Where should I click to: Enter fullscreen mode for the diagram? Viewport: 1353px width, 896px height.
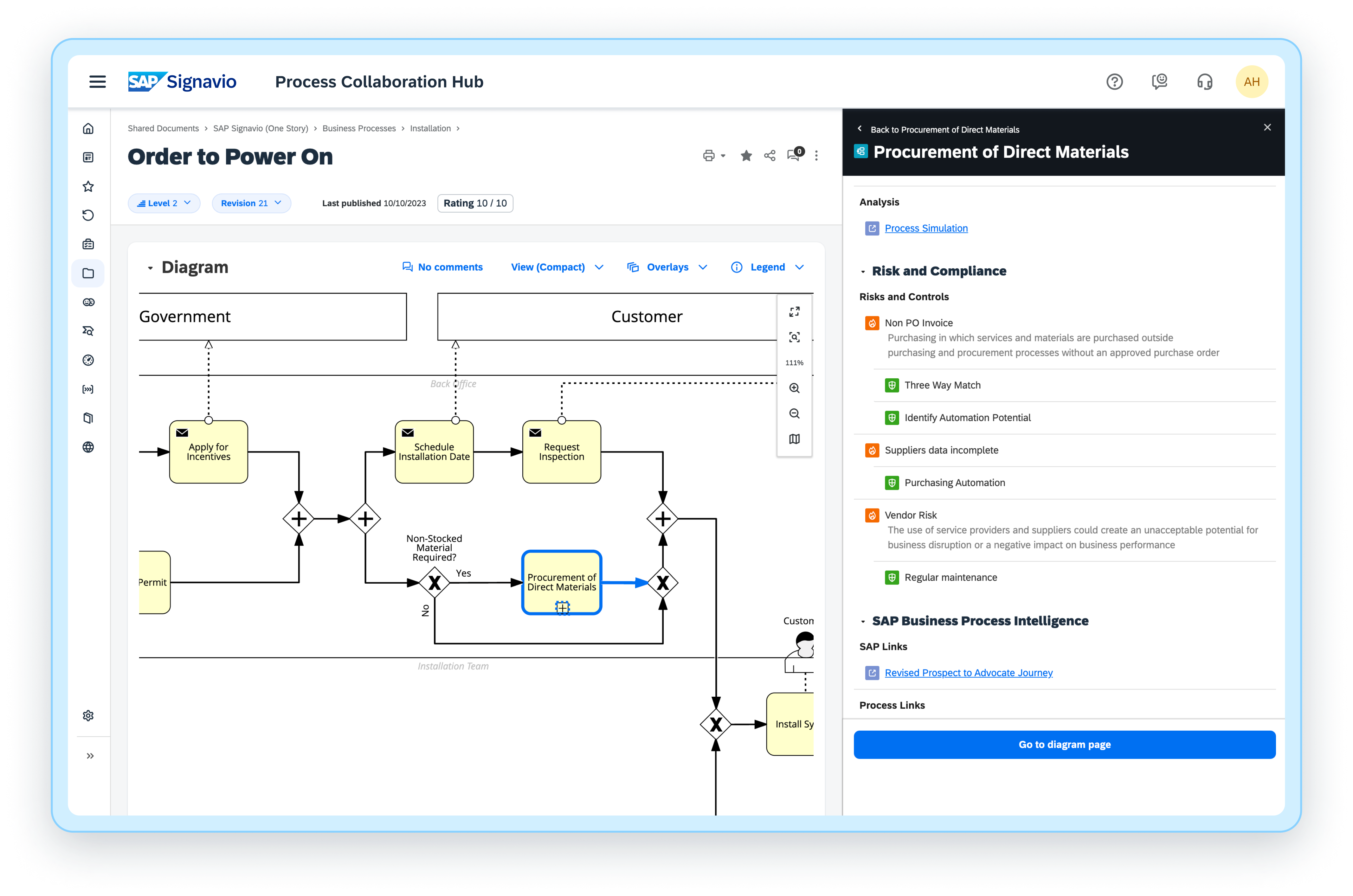tap(794, 312)
